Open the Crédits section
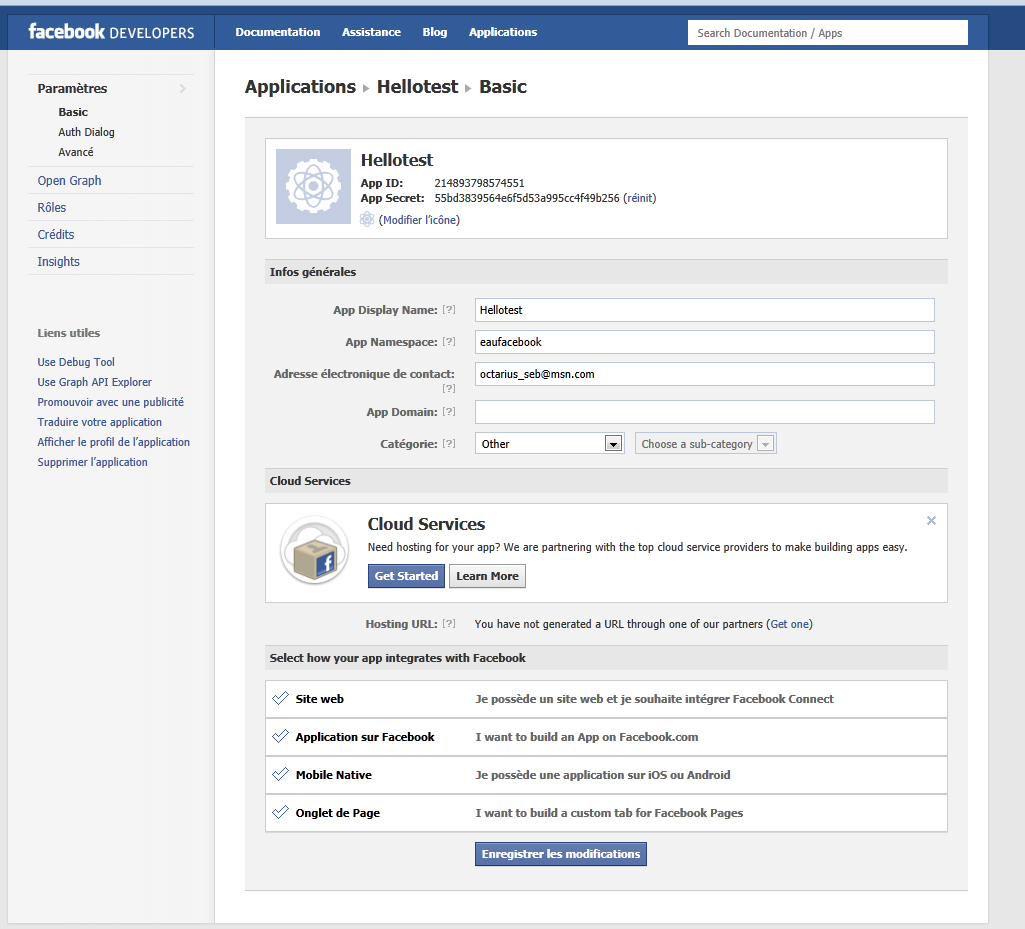1025x929 pixels. [56, 234]
